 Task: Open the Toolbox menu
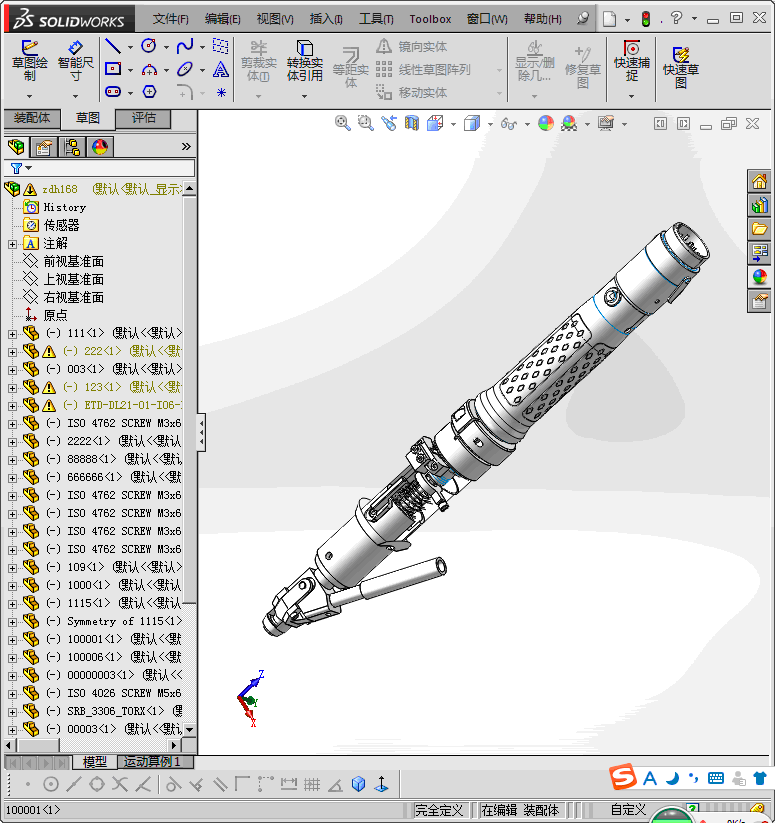coord(430,19)
